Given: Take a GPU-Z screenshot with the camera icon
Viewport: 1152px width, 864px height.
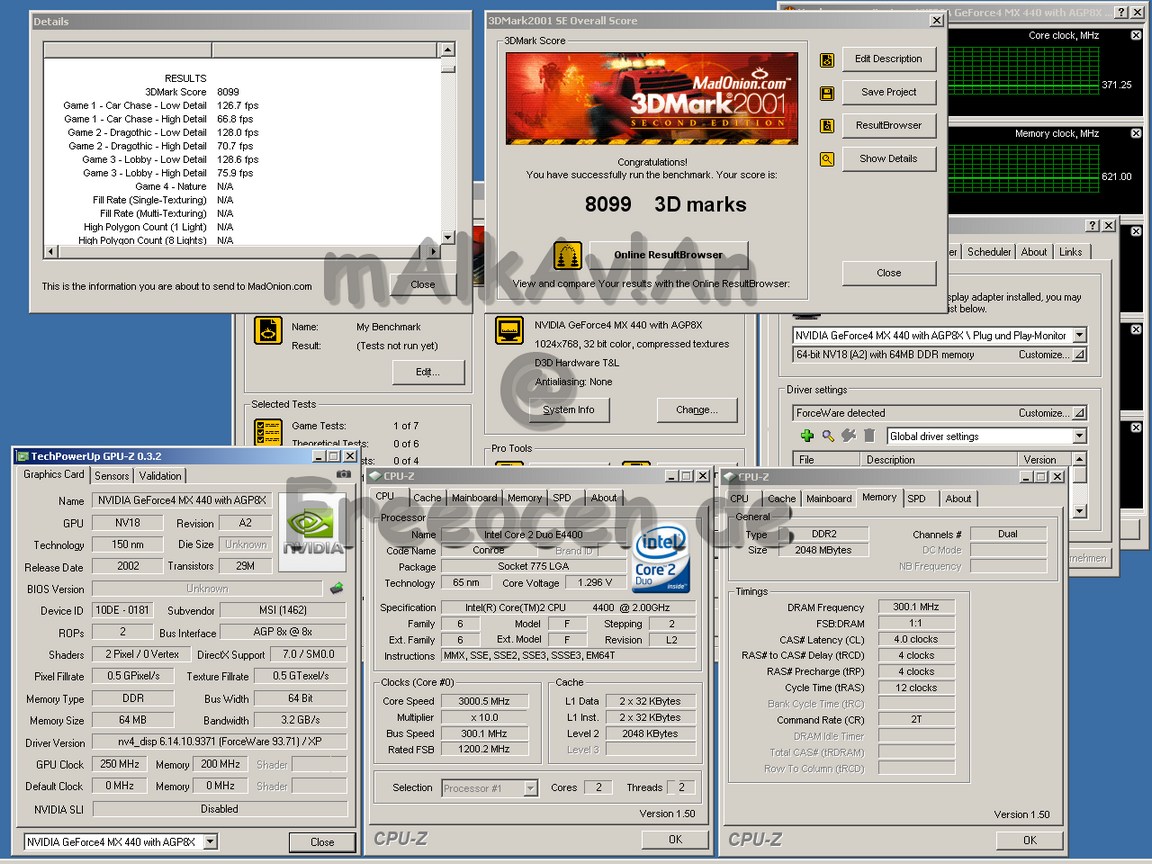Looking at the screenshot, I should pos(343,475).
